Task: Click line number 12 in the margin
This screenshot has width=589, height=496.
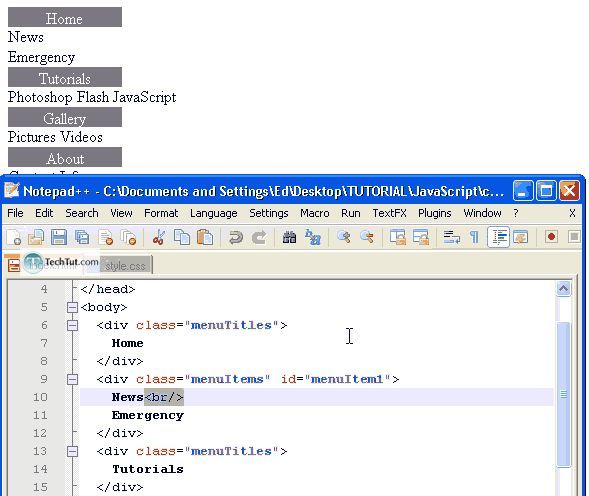Action: 40,433
